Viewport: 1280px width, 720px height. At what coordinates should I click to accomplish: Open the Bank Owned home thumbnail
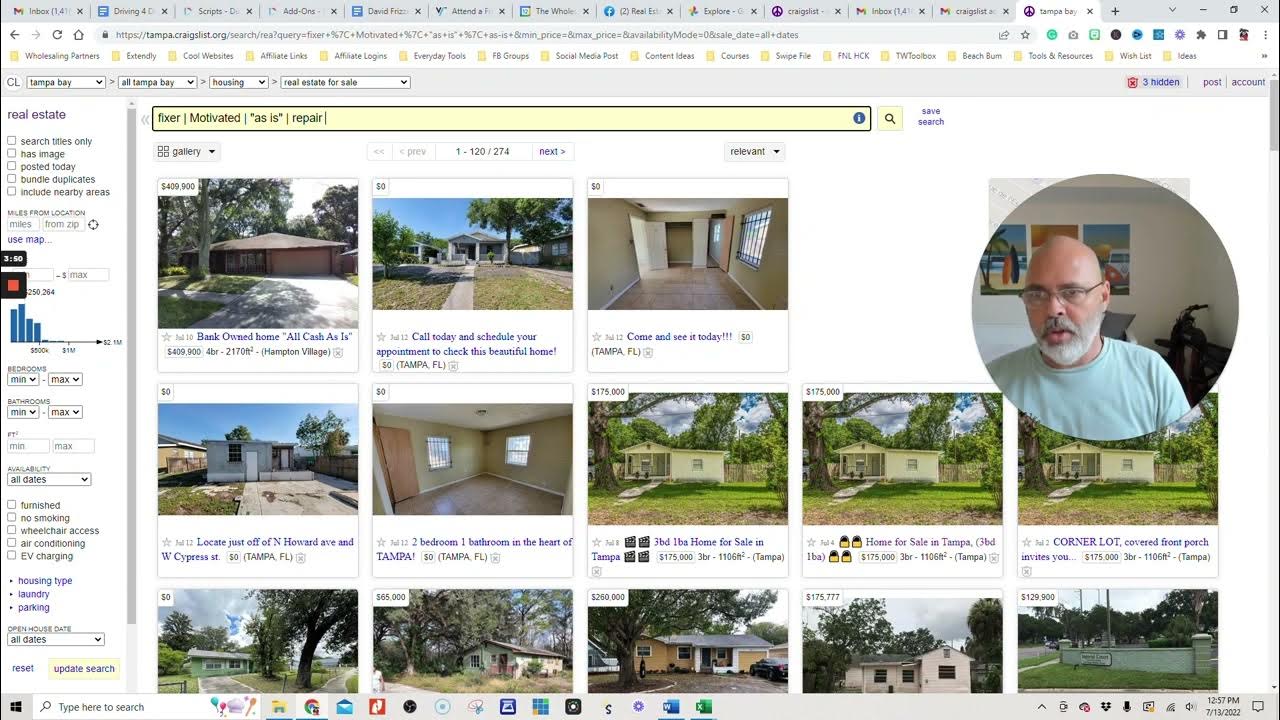[258, 254]
